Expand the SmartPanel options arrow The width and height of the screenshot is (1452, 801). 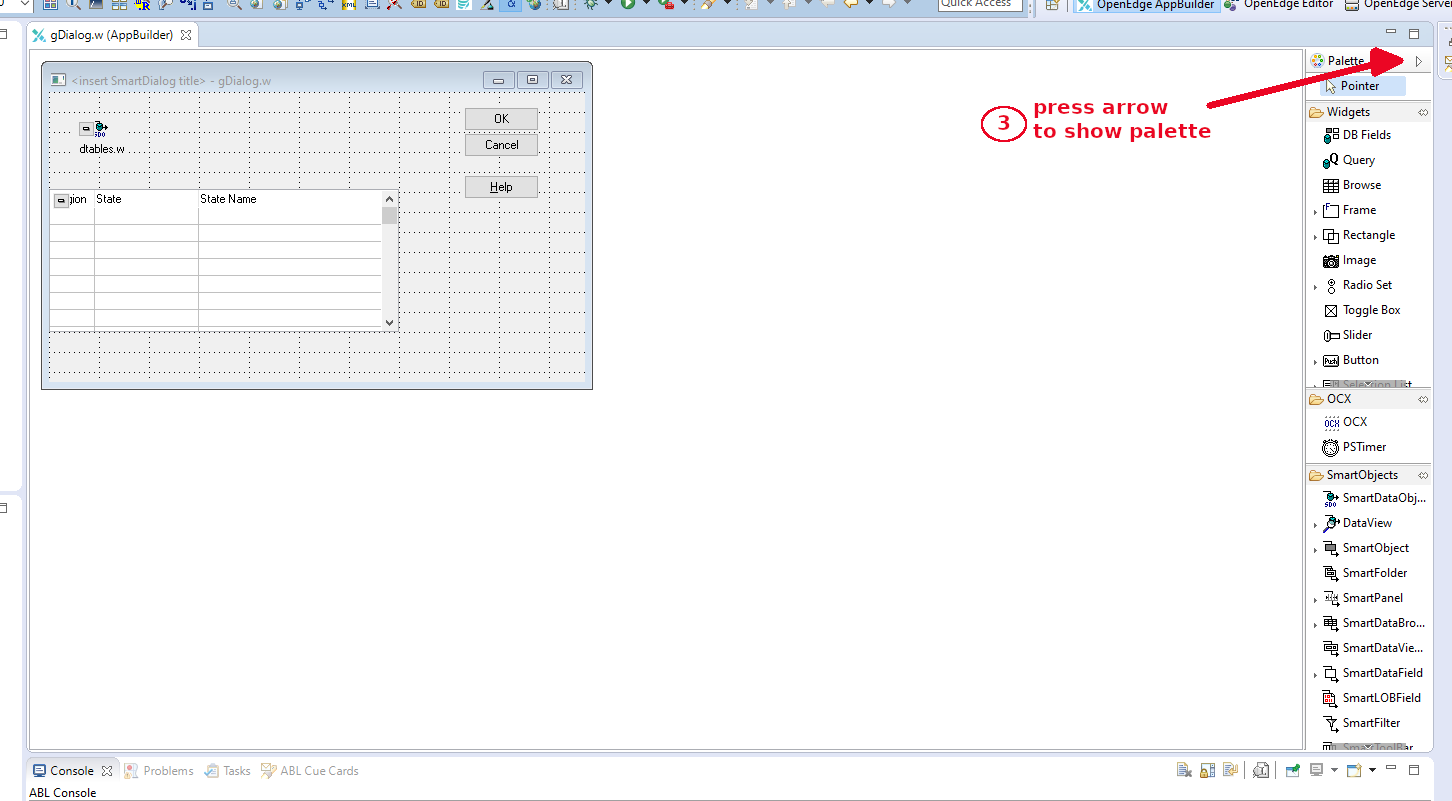coord(1315,599)
